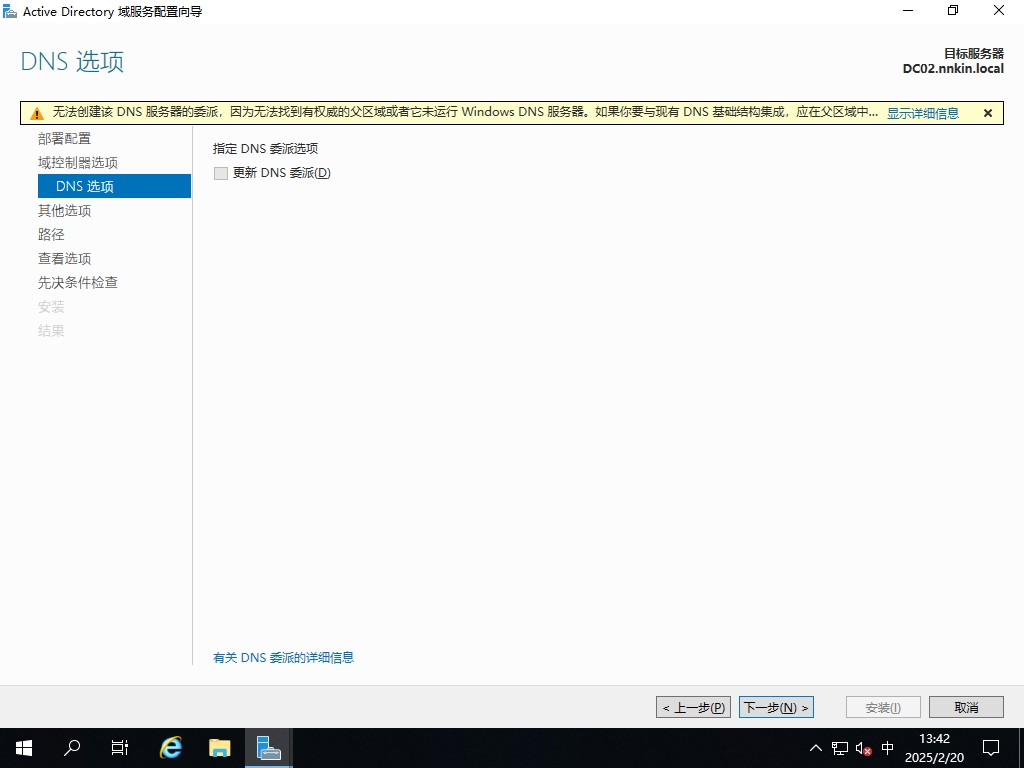Jump to 其他选项 in the sidebar
Image resolution: width=1024 pixels, height=768 pixels.
[x=64, y=210]
